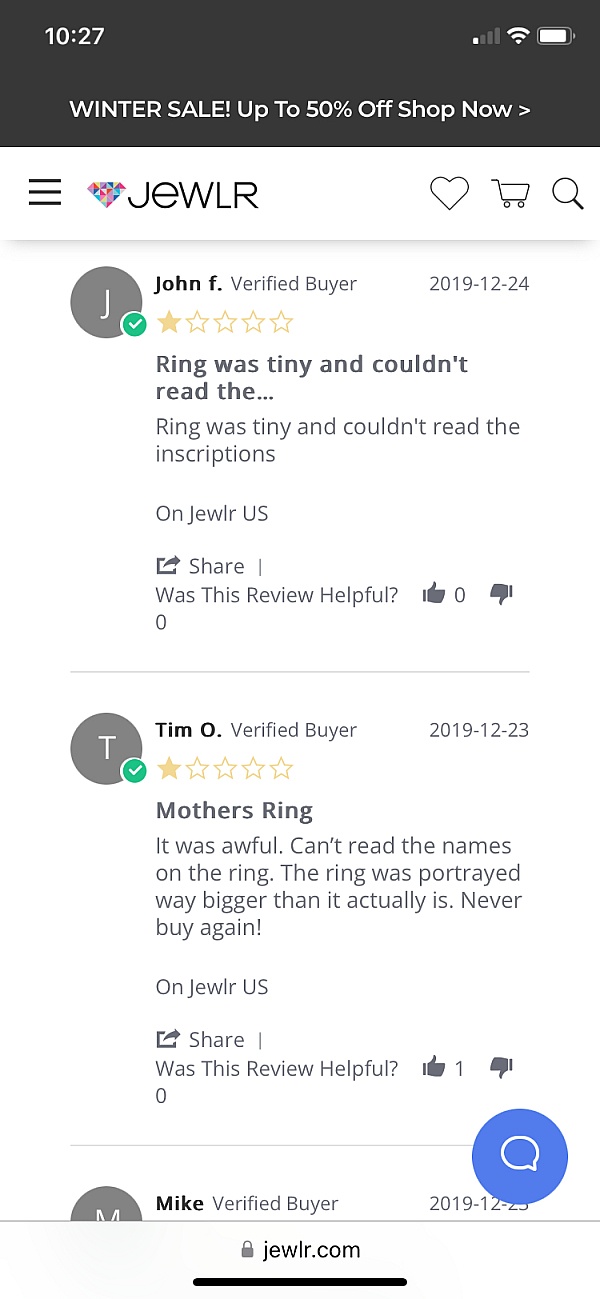Image resolution: width=600 pixels, height=1299 pixels.
Task: Open the hamburger navigation menu
Action: tap(45, 192)
